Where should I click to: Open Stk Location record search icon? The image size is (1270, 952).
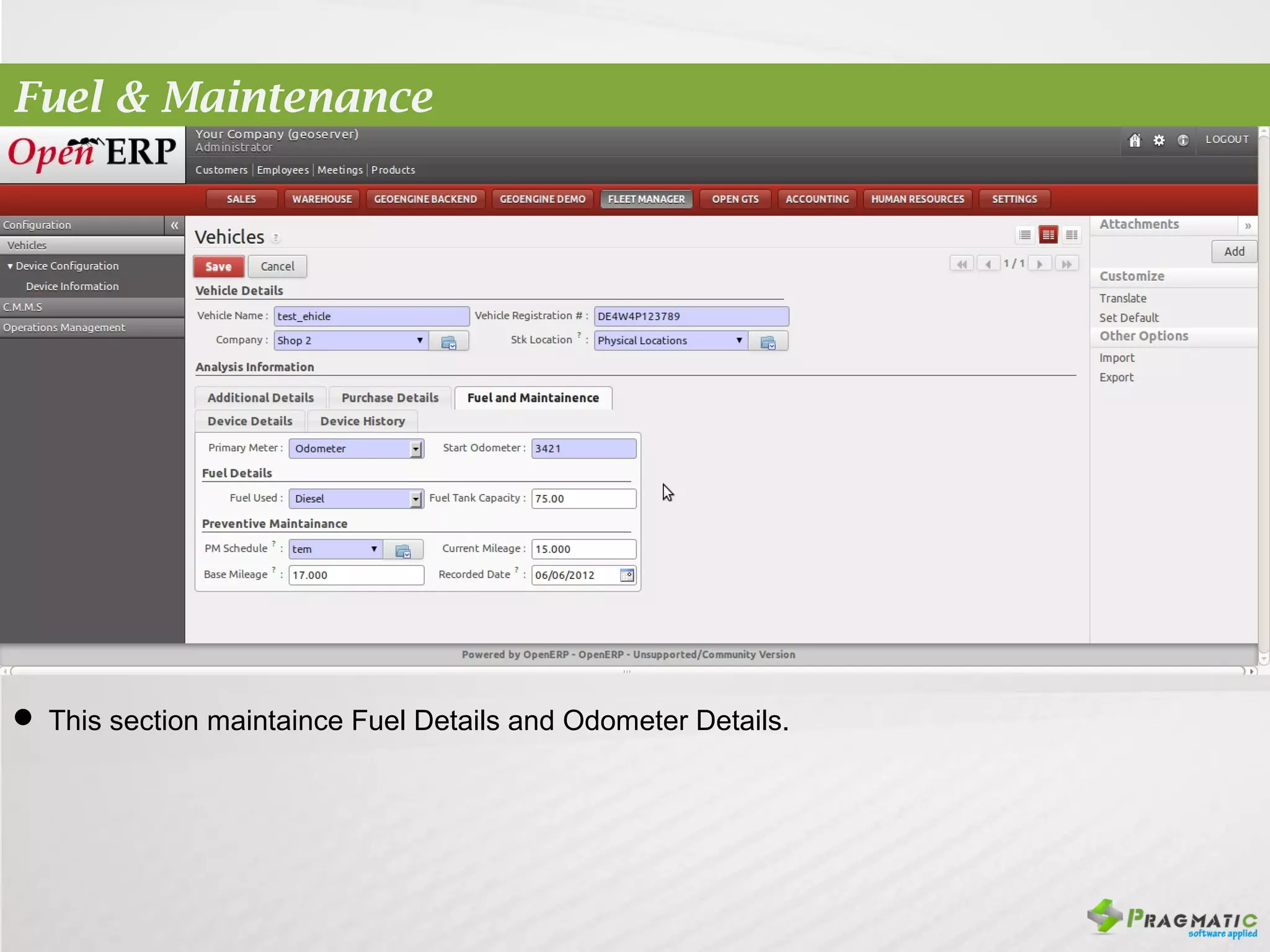[768, 342]
